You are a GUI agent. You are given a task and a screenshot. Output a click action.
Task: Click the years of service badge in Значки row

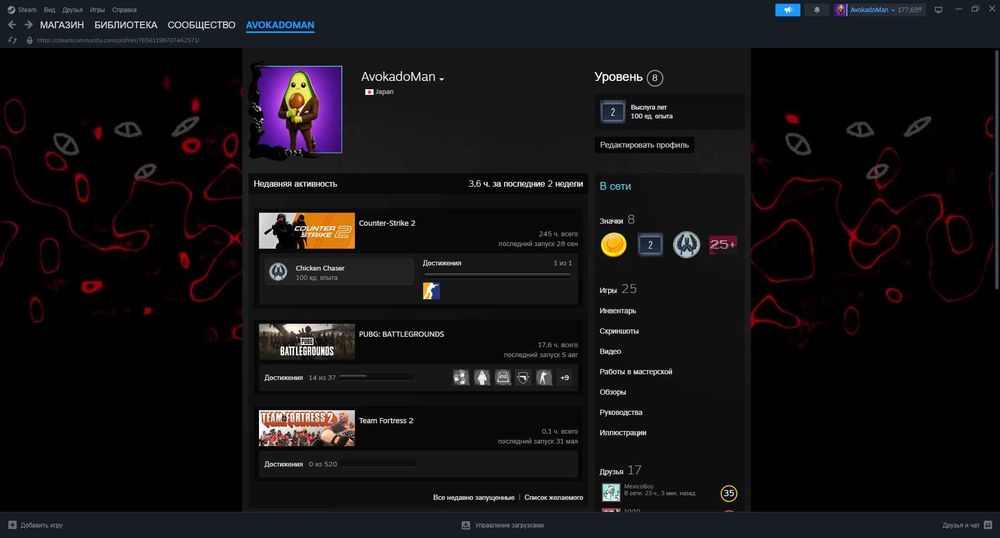650,245
